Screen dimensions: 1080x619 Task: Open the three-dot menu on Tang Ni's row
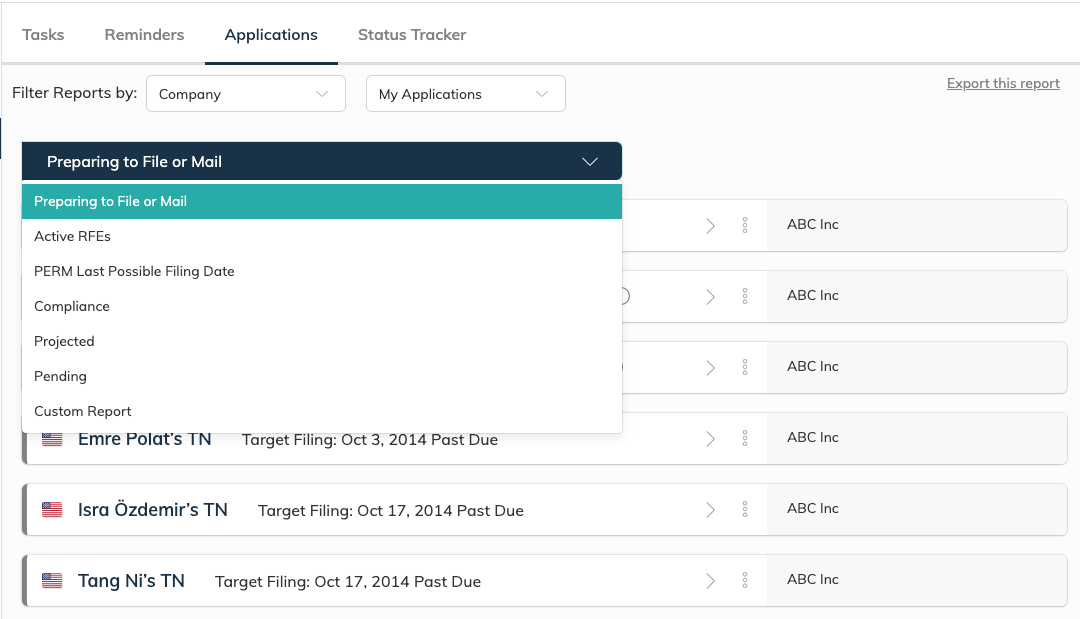745,580
